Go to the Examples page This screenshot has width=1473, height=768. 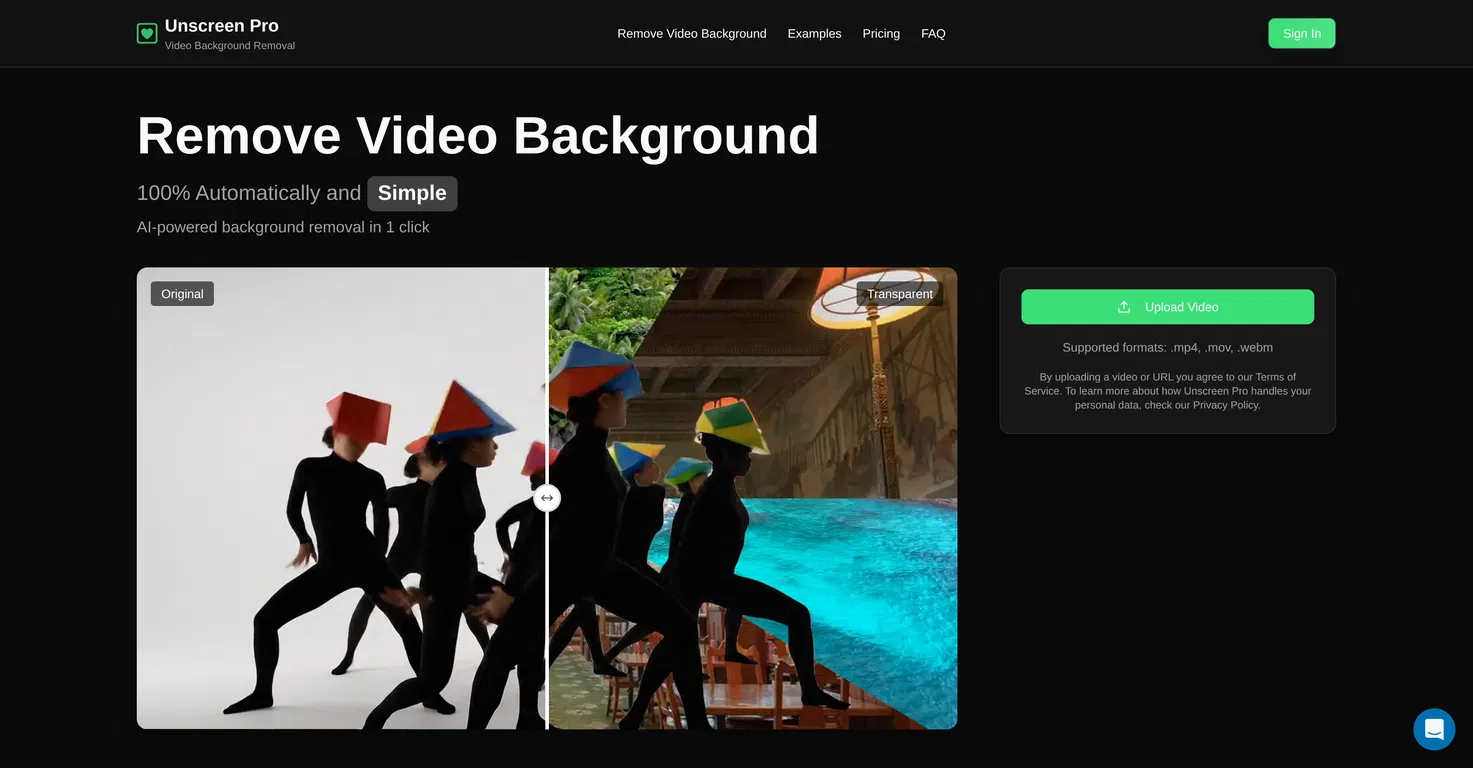(x=814, y=34)
